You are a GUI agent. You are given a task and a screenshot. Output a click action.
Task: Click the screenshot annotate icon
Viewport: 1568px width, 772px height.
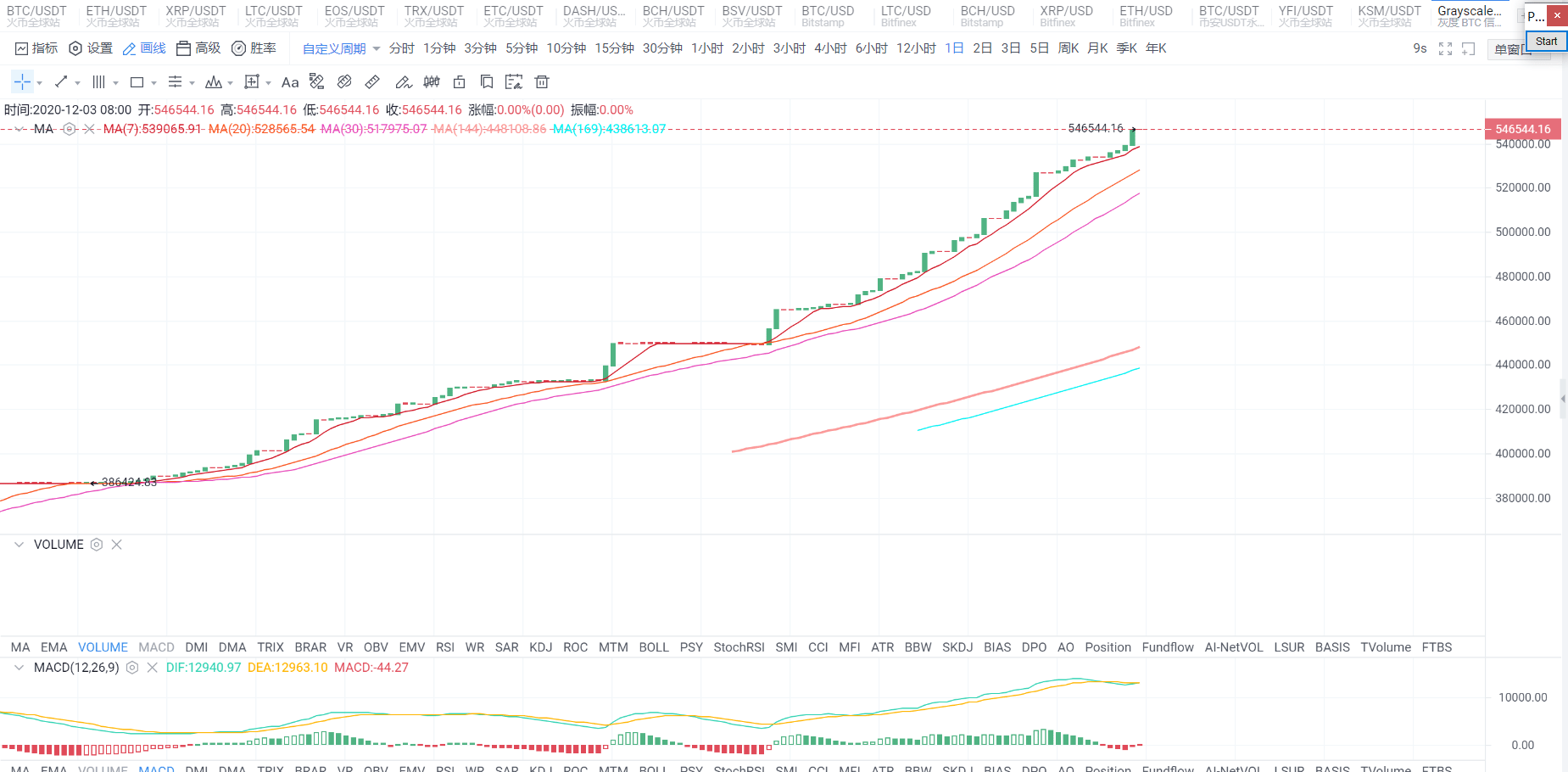click(514, 82)
